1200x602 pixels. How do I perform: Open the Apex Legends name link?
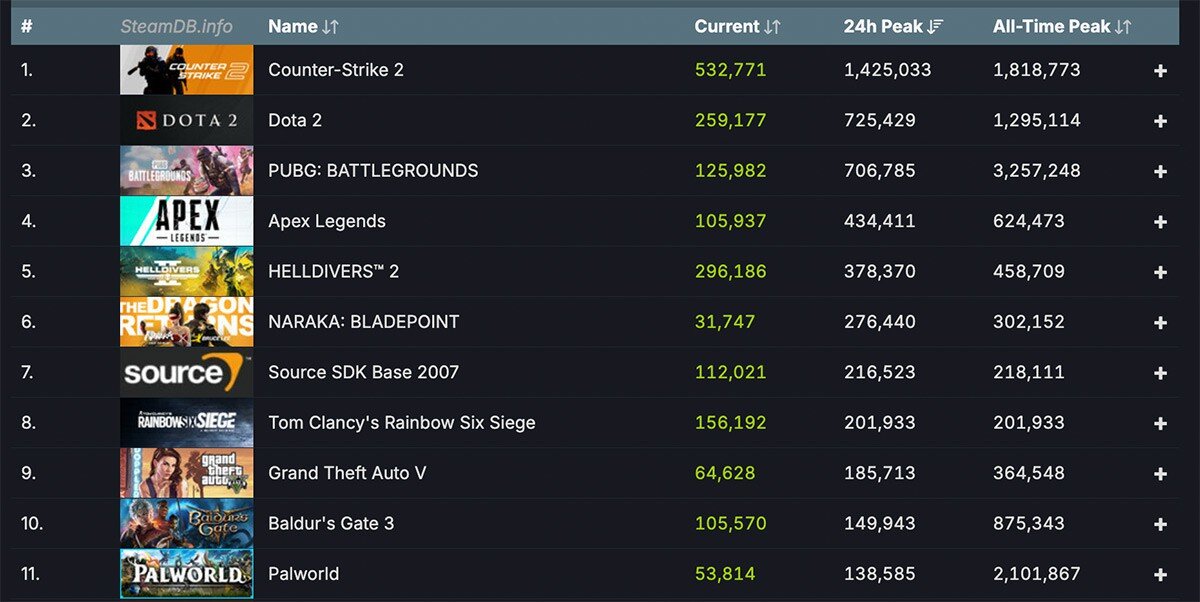[327, 221]
